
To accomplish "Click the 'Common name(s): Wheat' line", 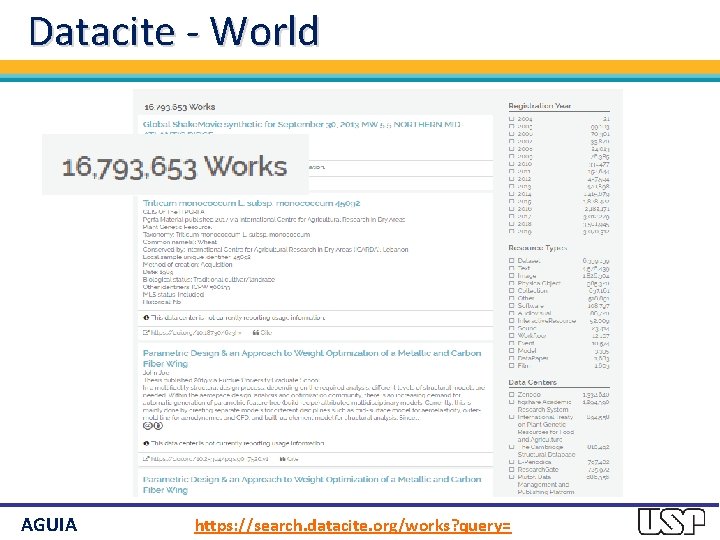I will click(x=180, y=242).
